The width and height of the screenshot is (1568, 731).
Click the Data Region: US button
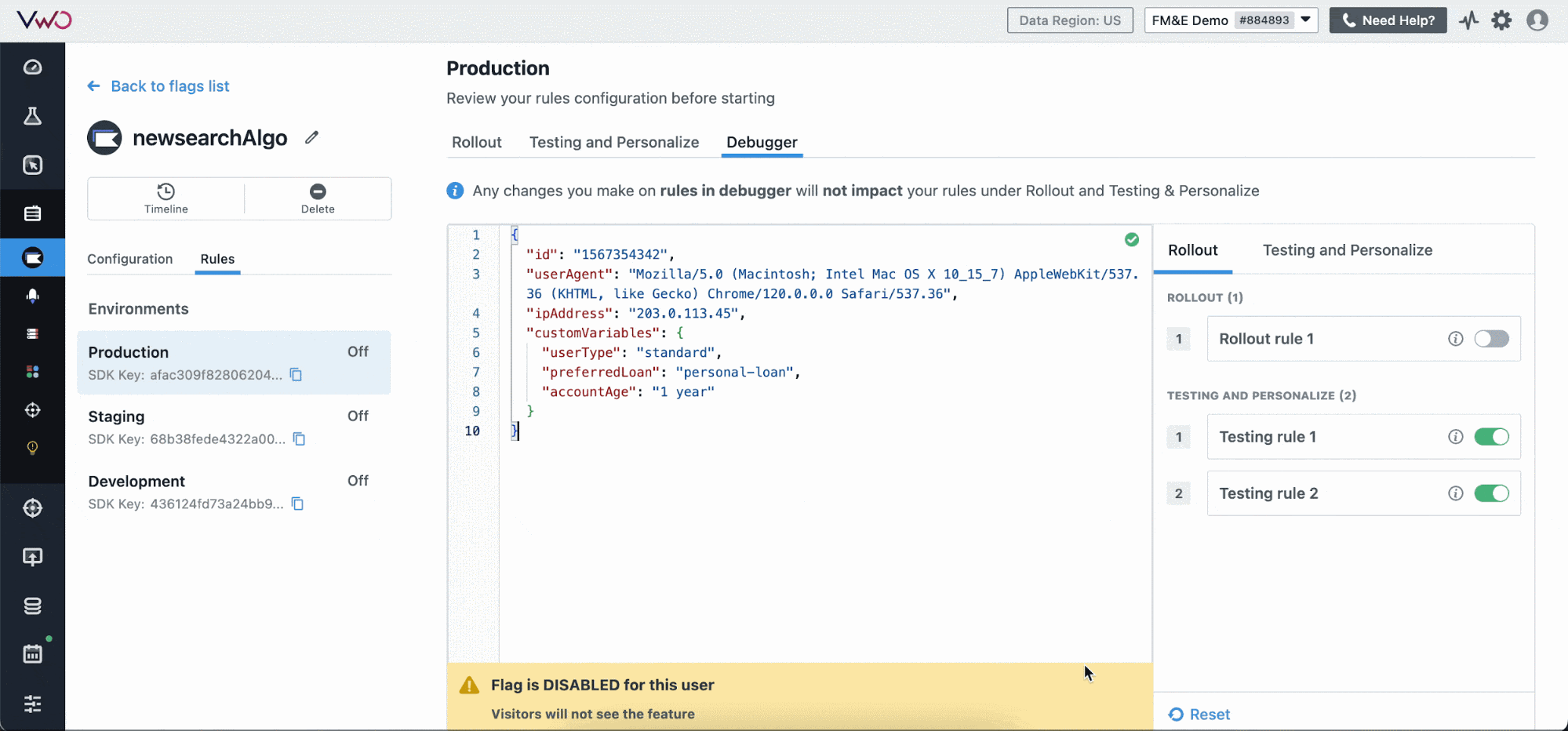click(x=1070, y=20)
